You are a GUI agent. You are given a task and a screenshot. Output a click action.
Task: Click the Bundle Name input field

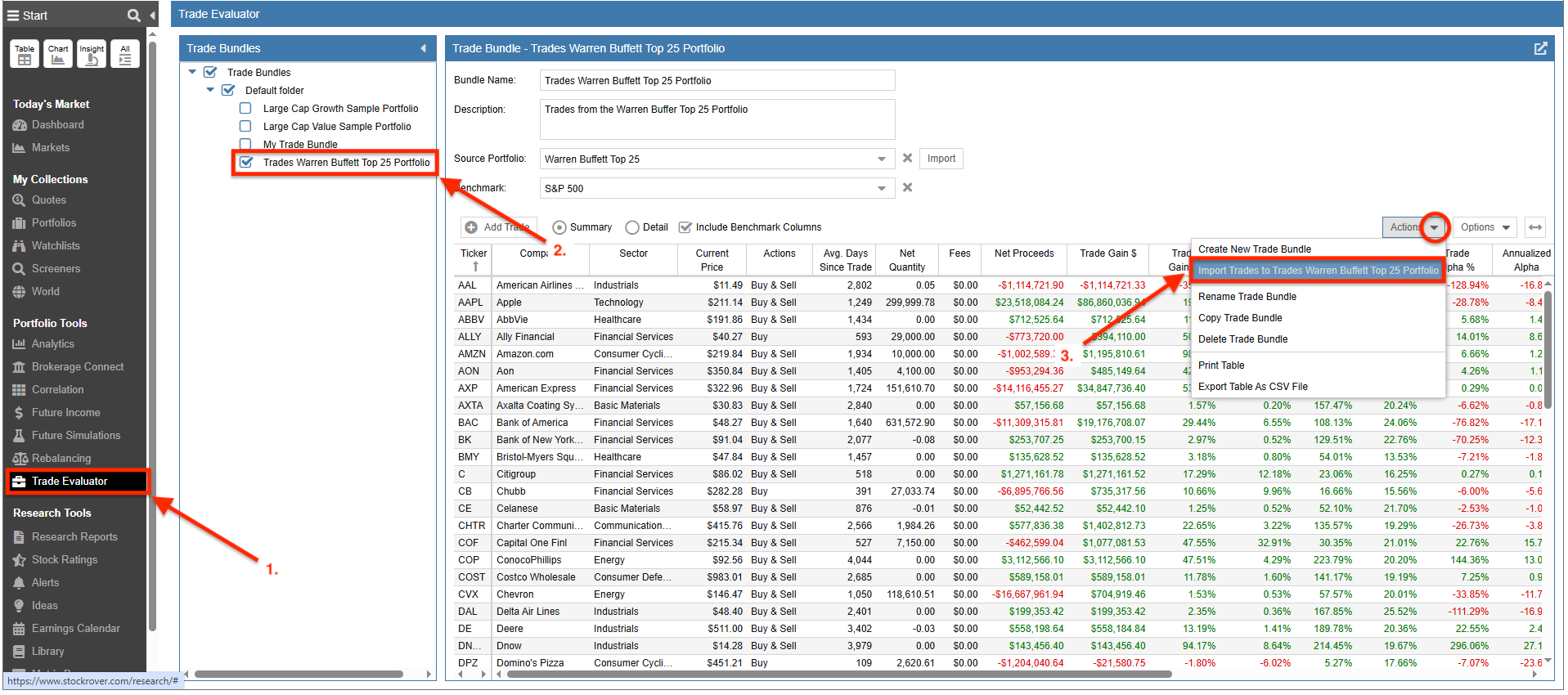pos(717,80)
